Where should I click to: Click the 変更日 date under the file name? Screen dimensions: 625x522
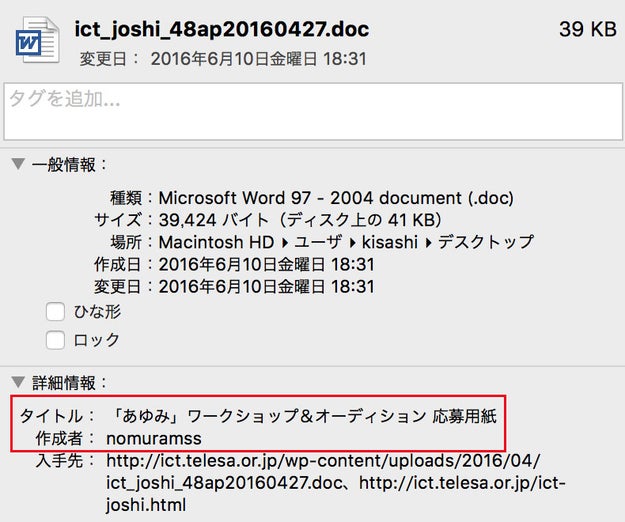click(x=258, y=59)
